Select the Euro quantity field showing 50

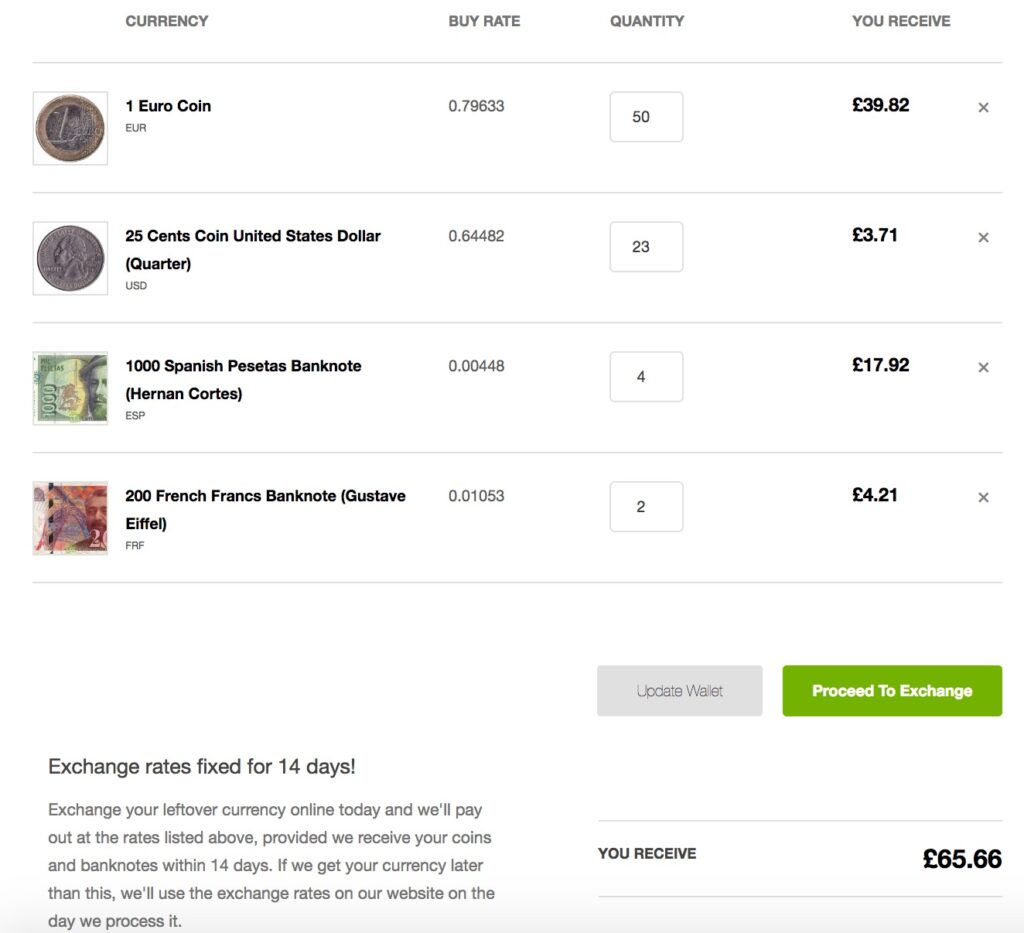point(646,116)
